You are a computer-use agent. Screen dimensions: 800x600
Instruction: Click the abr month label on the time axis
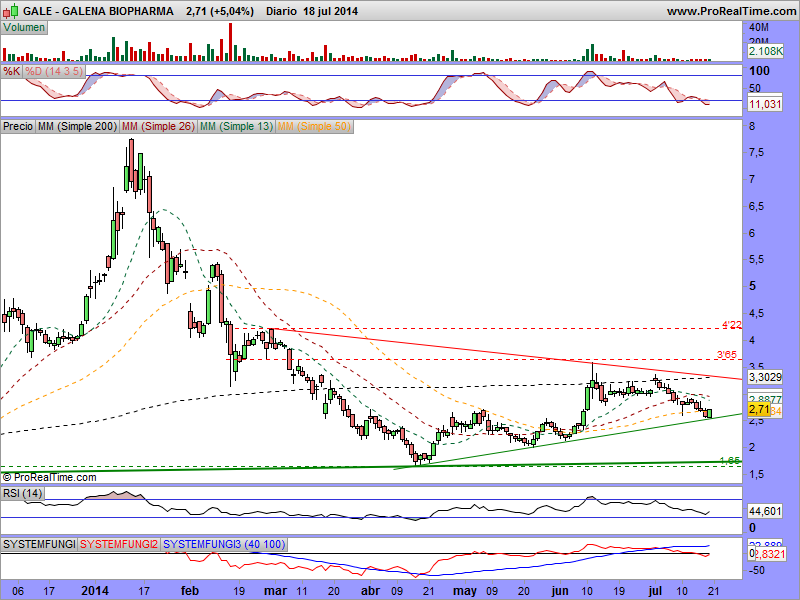click(370, 591)
